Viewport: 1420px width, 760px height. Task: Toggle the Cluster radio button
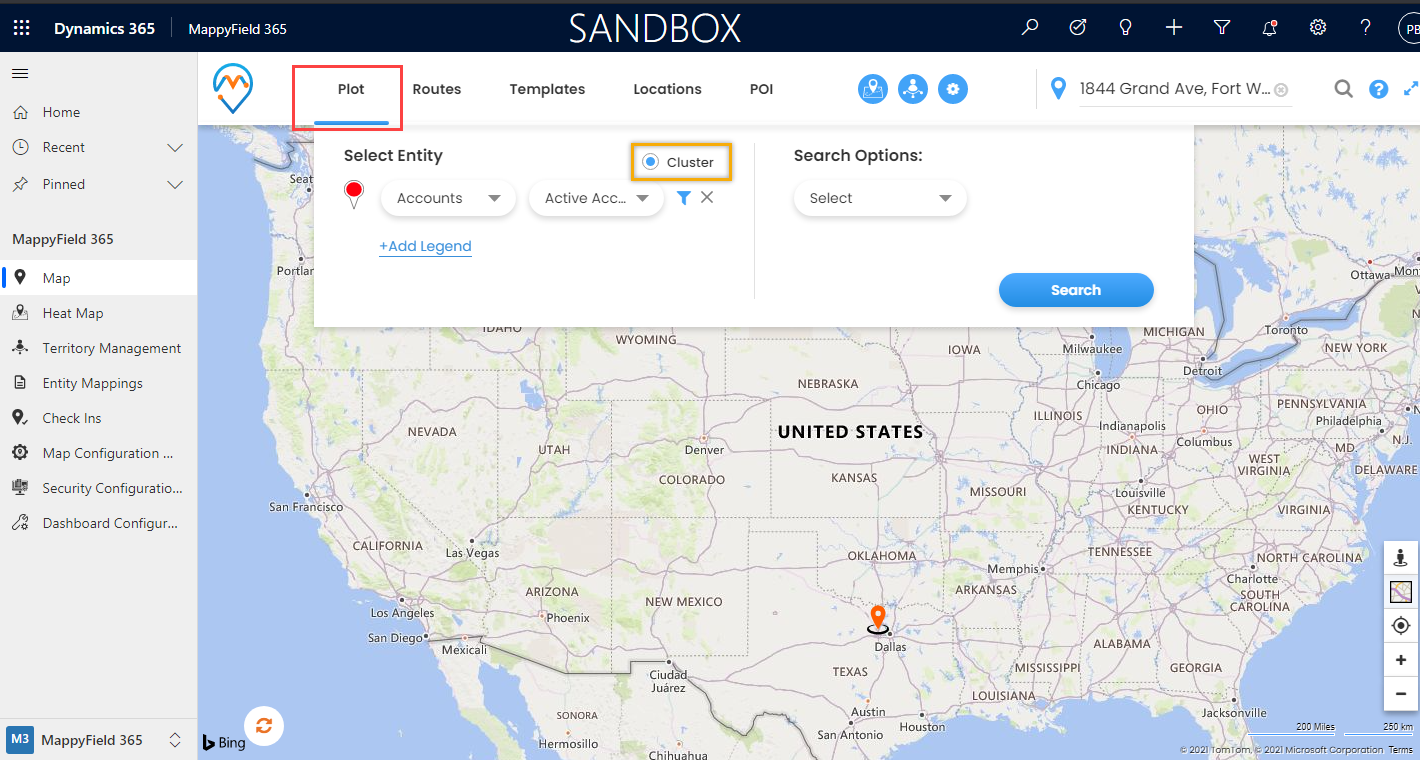point(651,162)
